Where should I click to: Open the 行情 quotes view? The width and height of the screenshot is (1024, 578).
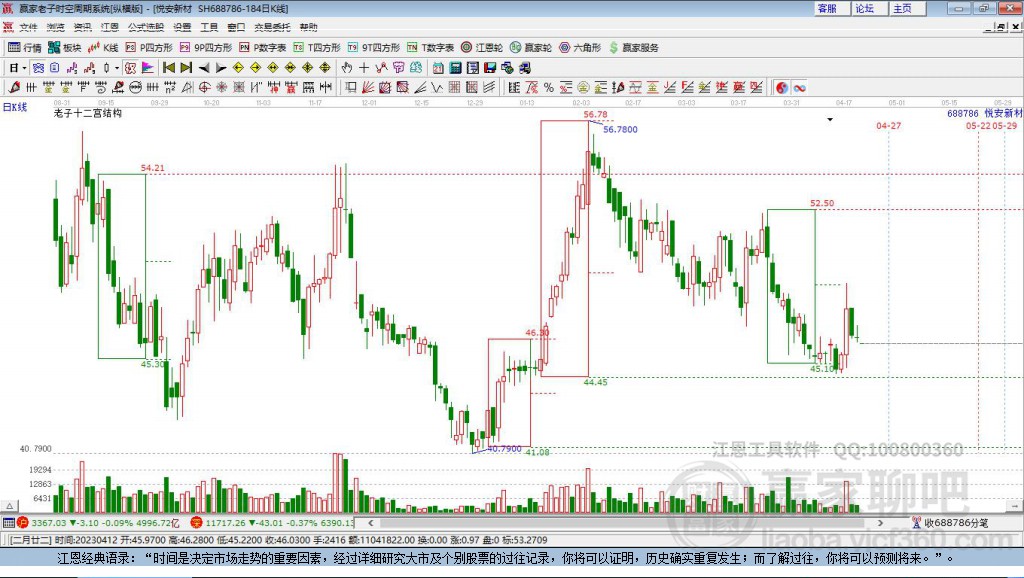click(24, 48)
